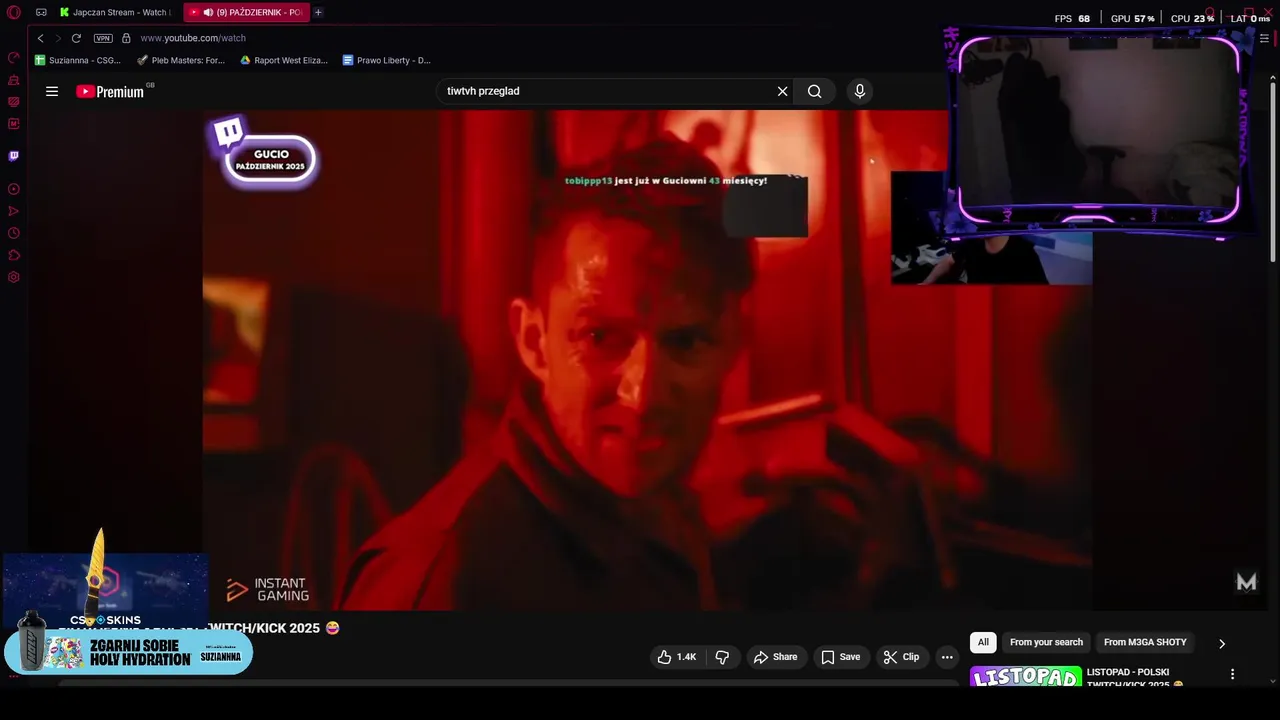This screenshot has height=720, width=1280.
Task: Click the video player area
Action: pos(647,360)
